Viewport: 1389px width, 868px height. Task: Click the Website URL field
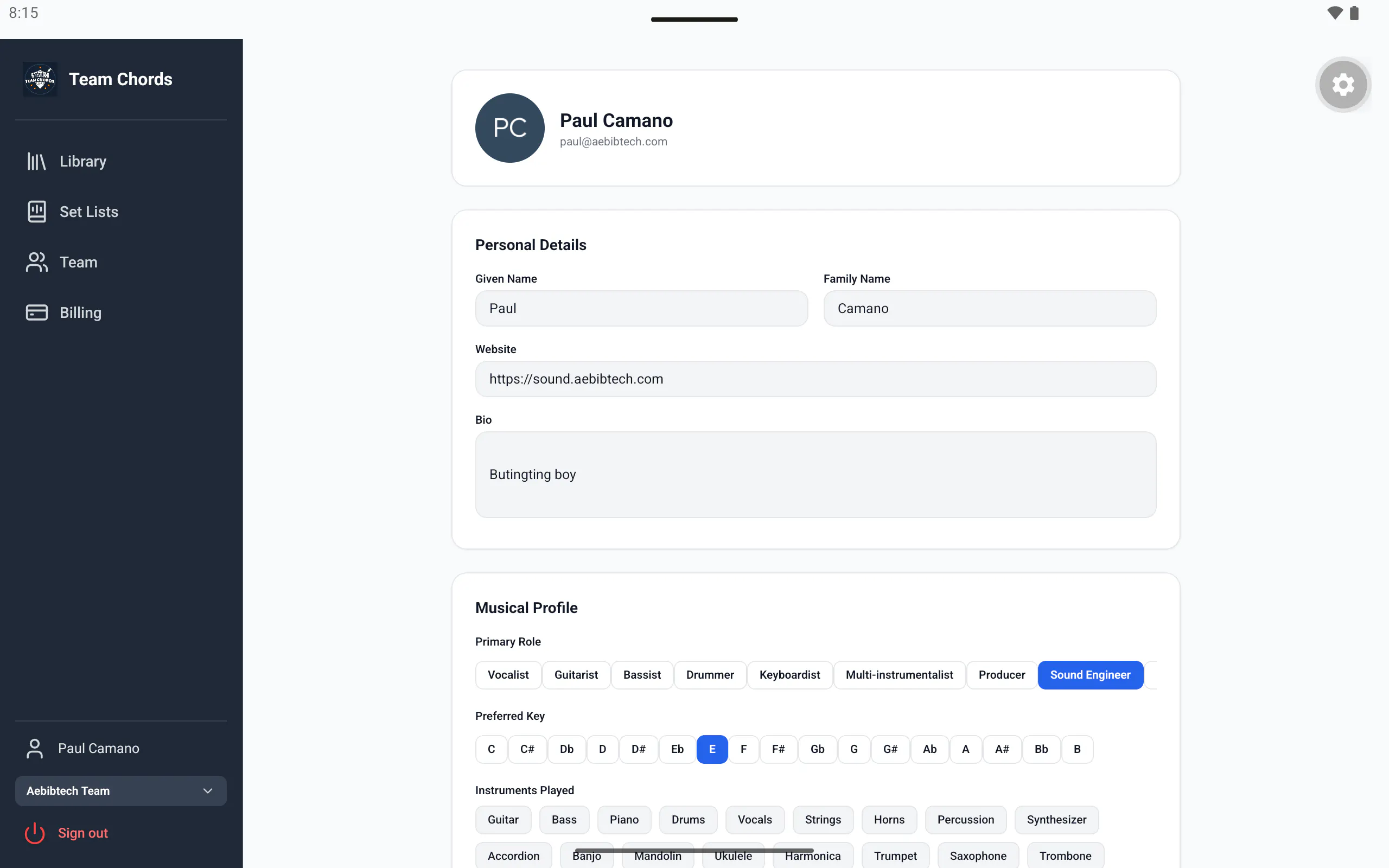click(x=815, y=379)
